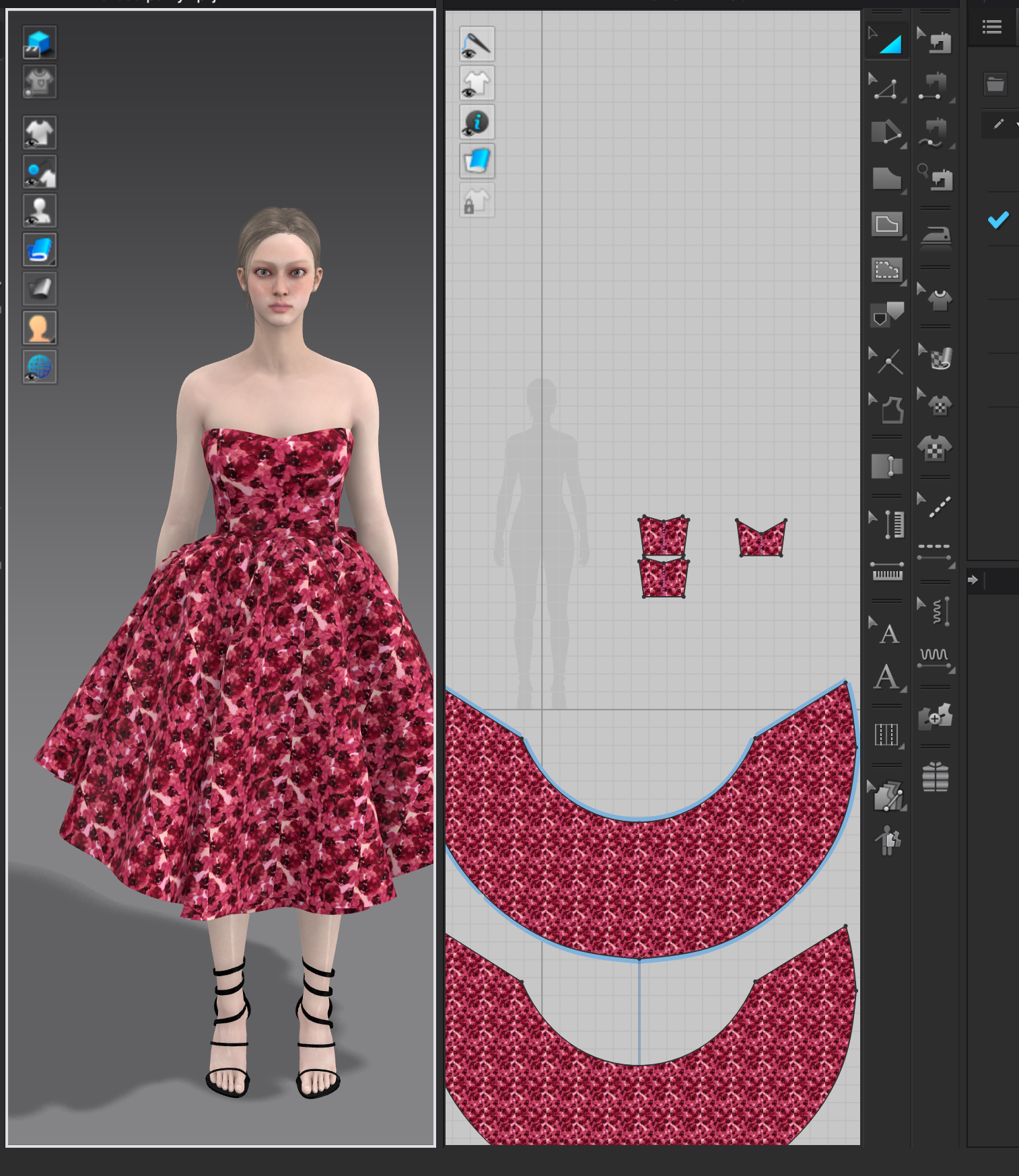This screenshot has width=1019, height=1176.
Task: Click the grey fabric mesh render style icon
Action: pyautogui.click(x=40, y=289)
